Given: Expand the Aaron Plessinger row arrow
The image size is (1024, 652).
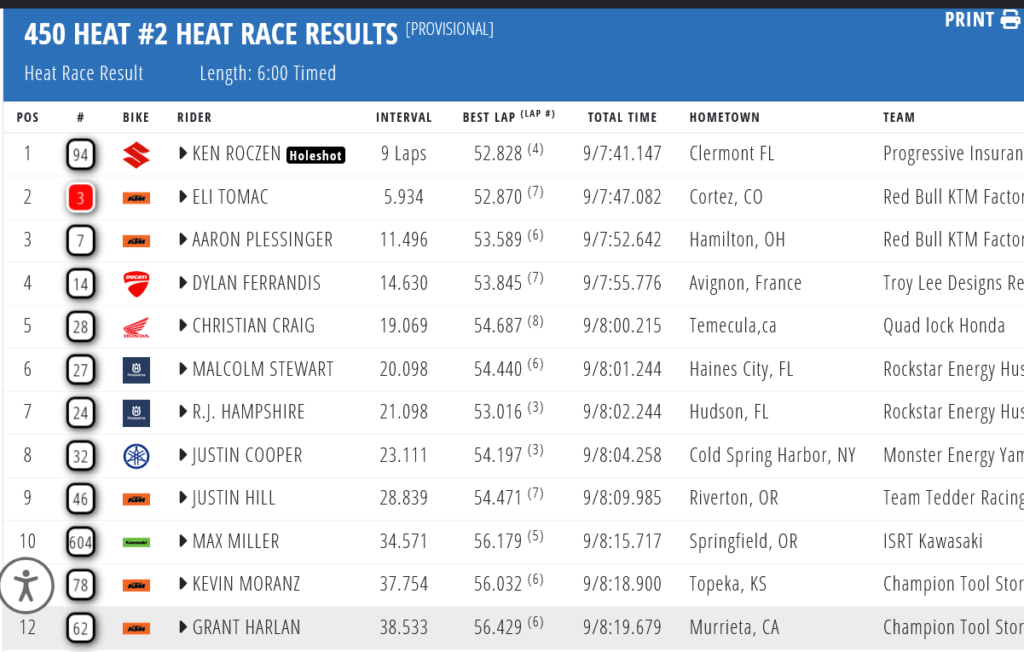Looking at the screenshot, I should click(x=183, y=240).
